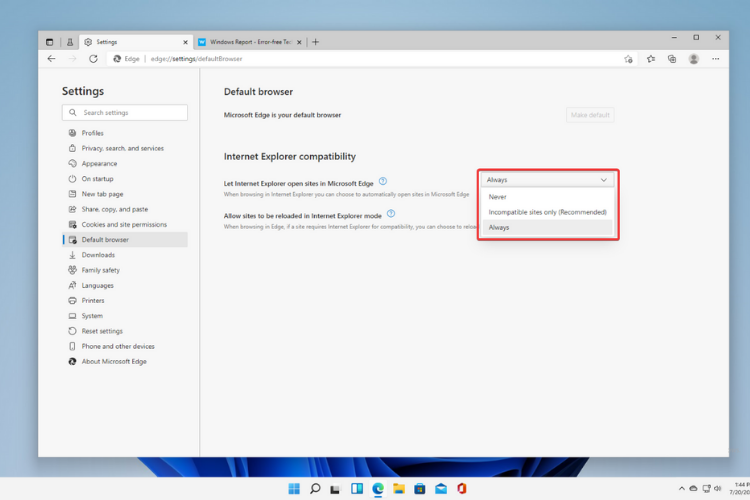Show hidden icons in system tray
The width and height of the screenshot is (750, 500).
[x=682, y=489]
